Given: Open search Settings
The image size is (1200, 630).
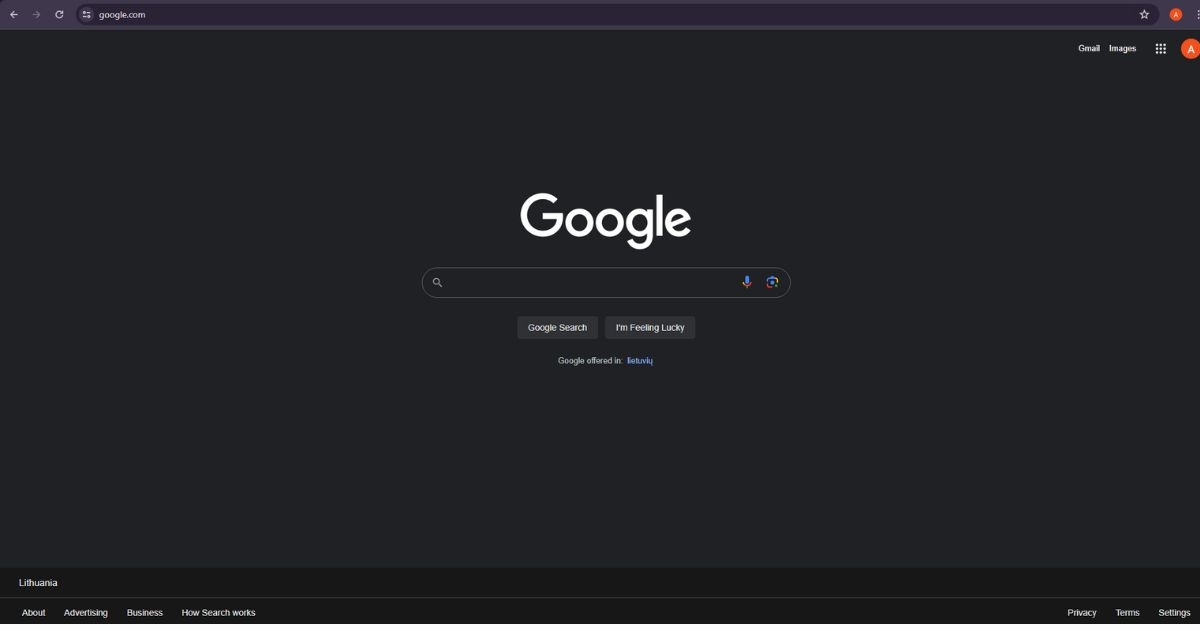Looking at the screenshot, I should click(1173, 612).
